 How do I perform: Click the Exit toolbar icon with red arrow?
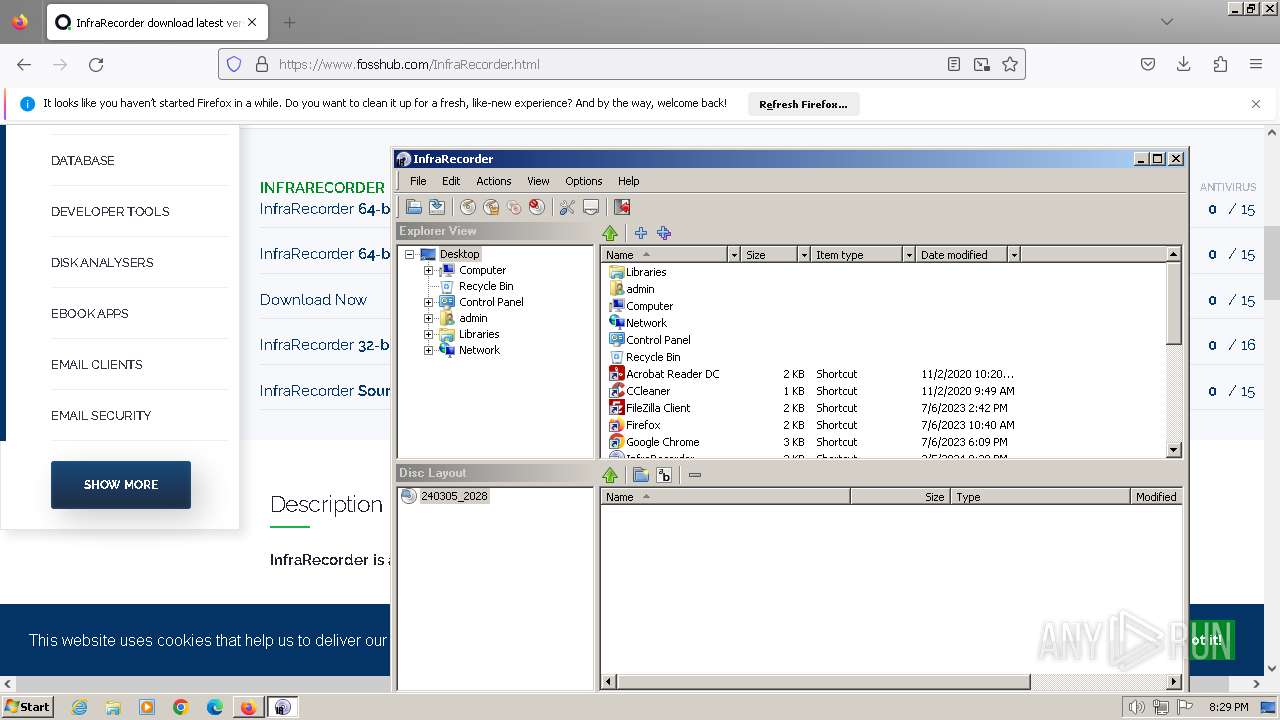pyautogui.click(x=622, y=207)
